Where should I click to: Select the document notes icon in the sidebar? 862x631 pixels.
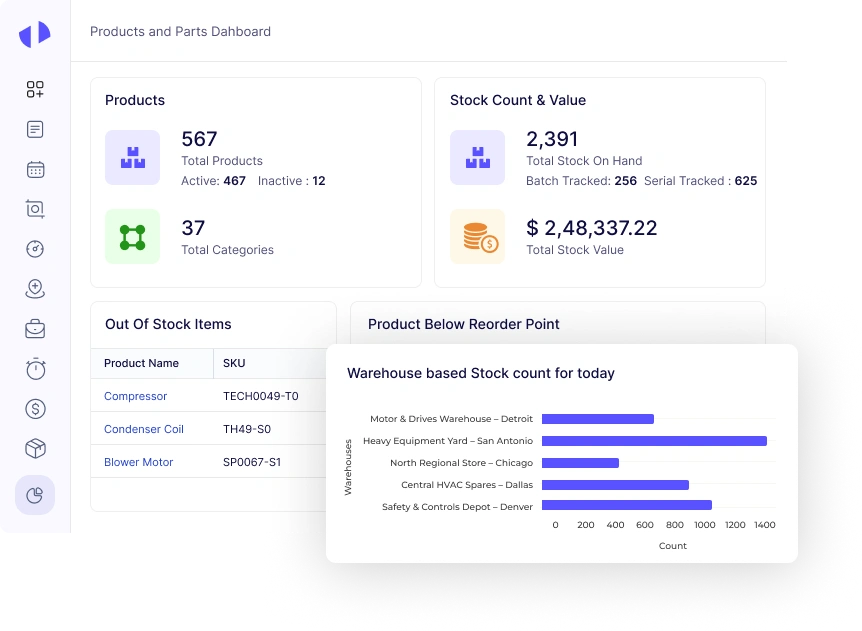tap(35, 129)
